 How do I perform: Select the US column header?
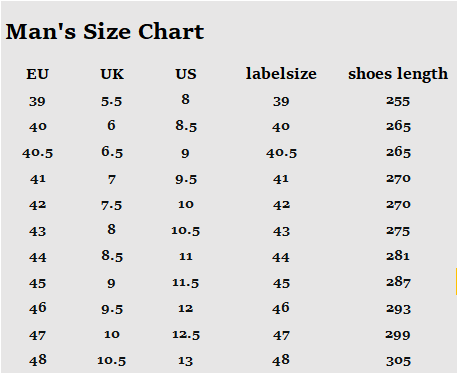pyautogui.click(x=186, y=74)
